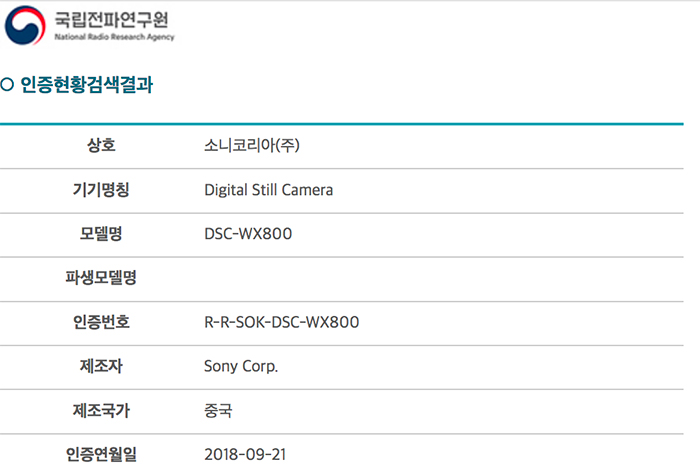Click the 소니코리아(주) company name
The width and height of the screenshot is (700, 472).
coord(252,145)
